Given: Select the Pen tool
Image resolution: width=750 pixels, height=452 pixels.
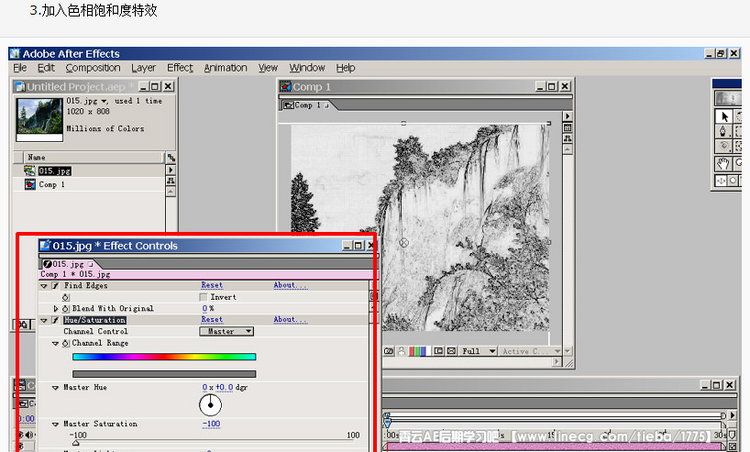Looking at the screenshot, I should [x=723, y=132].
